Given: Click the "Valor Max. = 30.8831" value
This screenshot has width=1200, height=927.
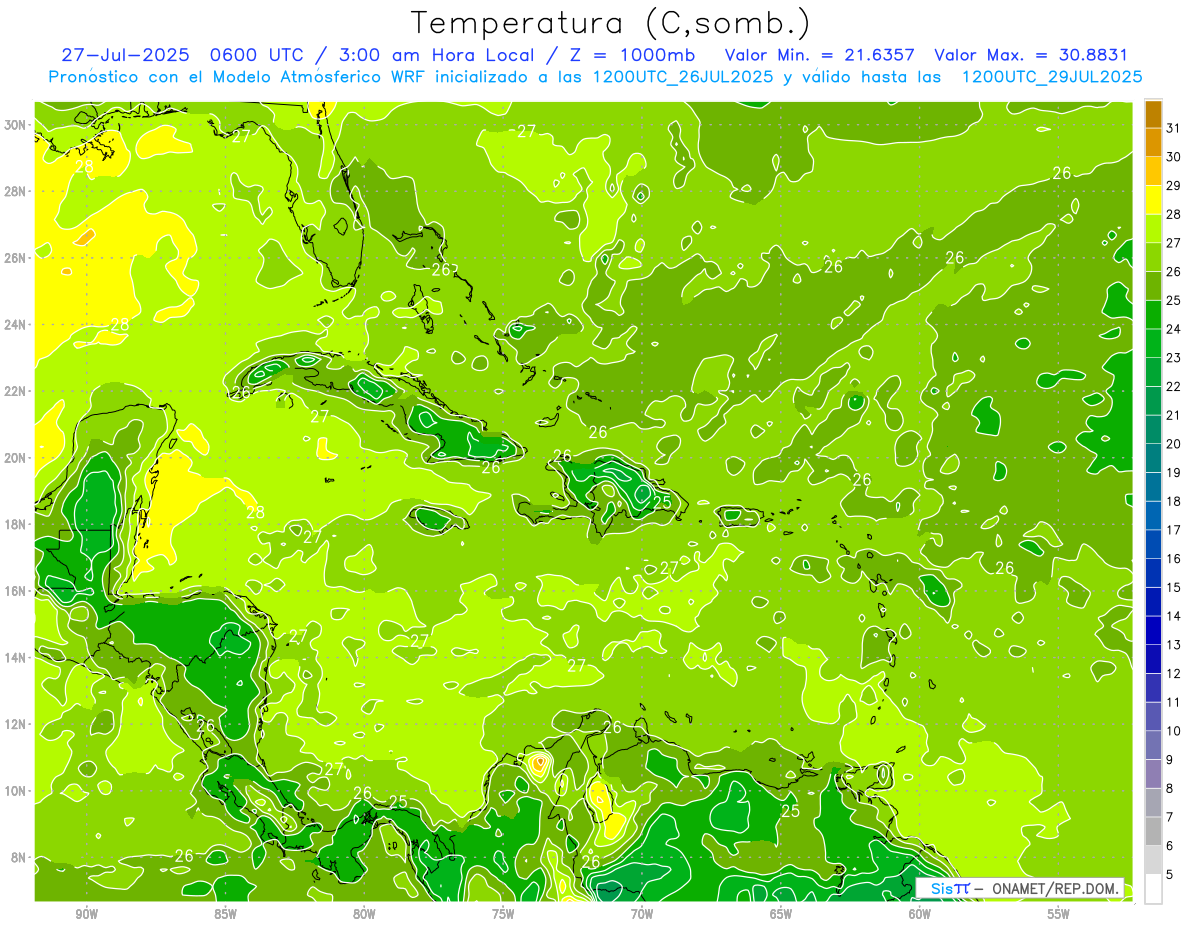Looking at the screenshot, I should (x=1031, y=55).
